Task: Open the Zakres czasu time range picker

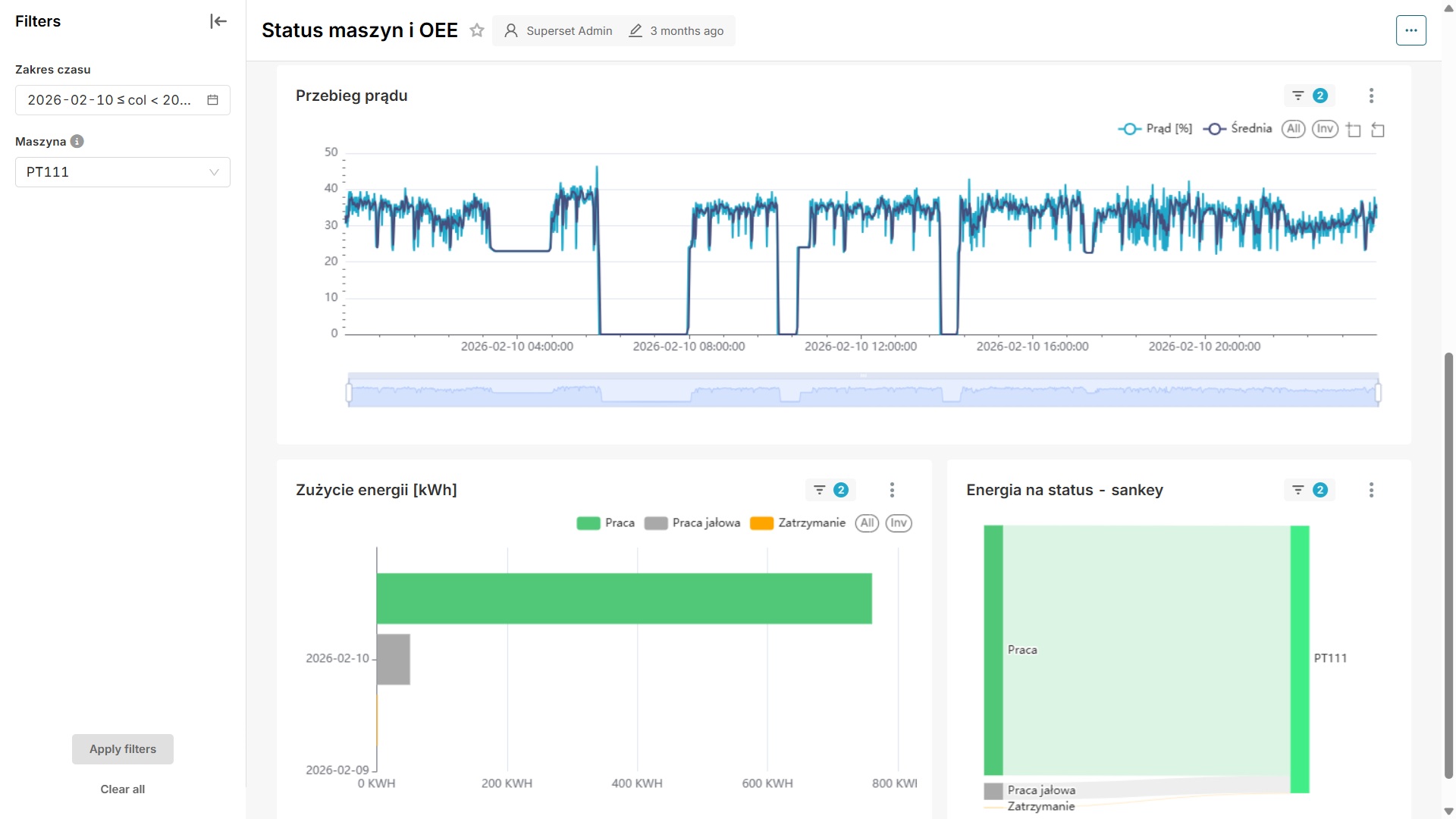Action: point(123,100)
